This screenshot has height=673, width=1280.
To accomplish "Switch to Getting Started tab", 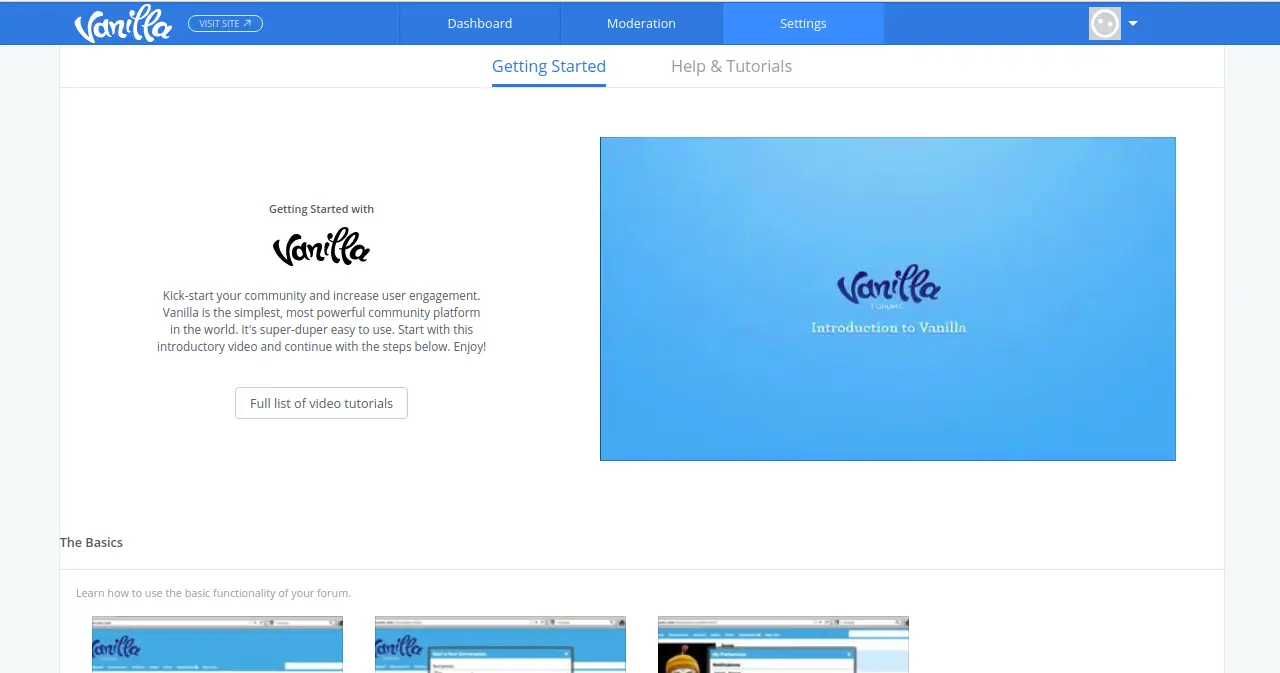I will point(549,66).
